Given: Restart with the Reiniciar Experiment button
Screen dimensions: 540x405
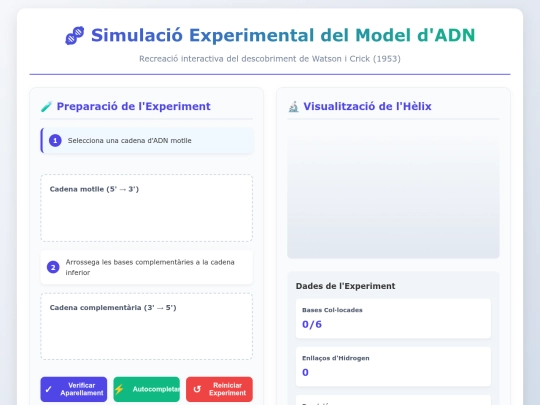Looking at the screenshot, I should pyautogui.click(x=219, y=389).
